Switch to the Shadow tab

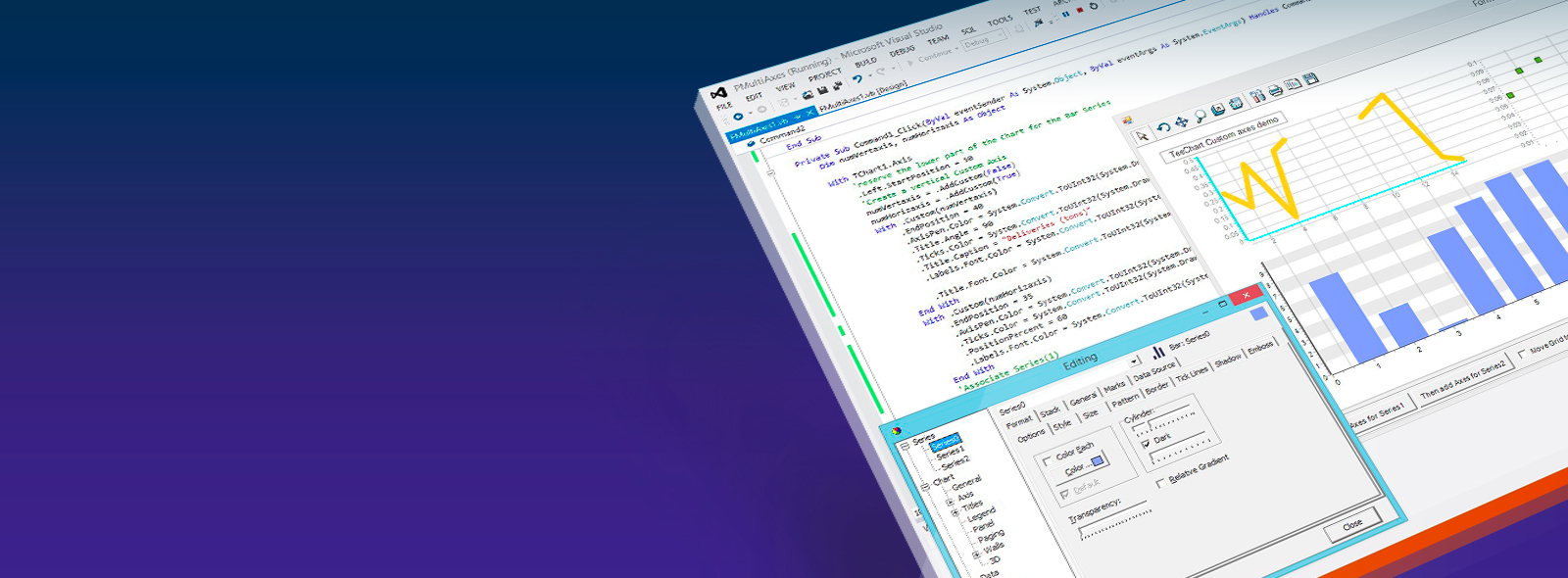point(1227,361)
